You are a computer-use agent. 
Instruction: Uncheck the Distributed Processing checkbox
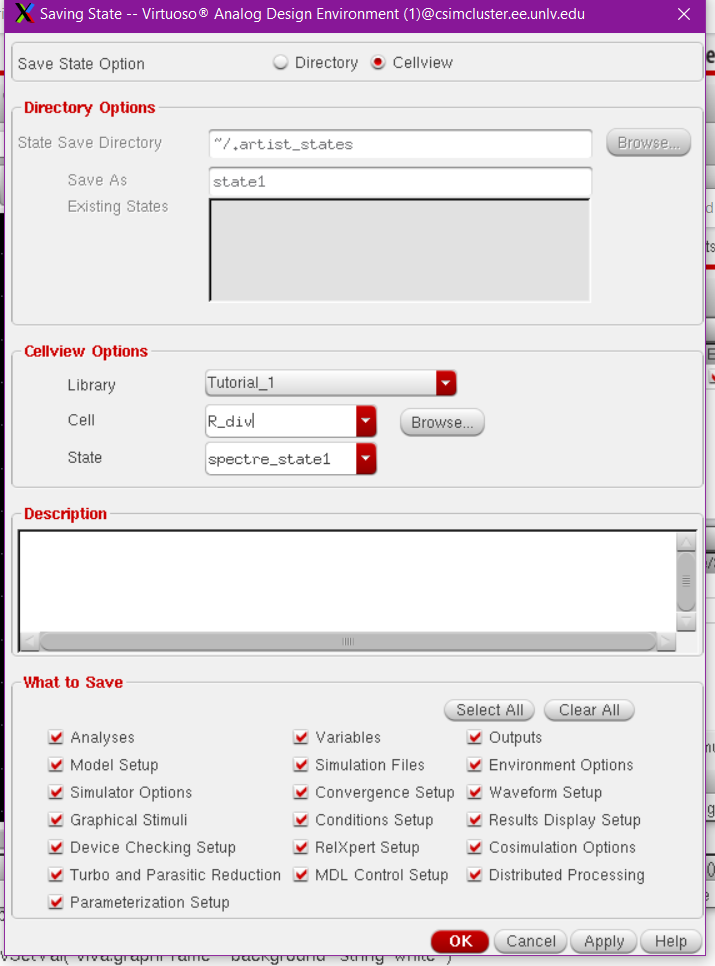coord(475,875)
